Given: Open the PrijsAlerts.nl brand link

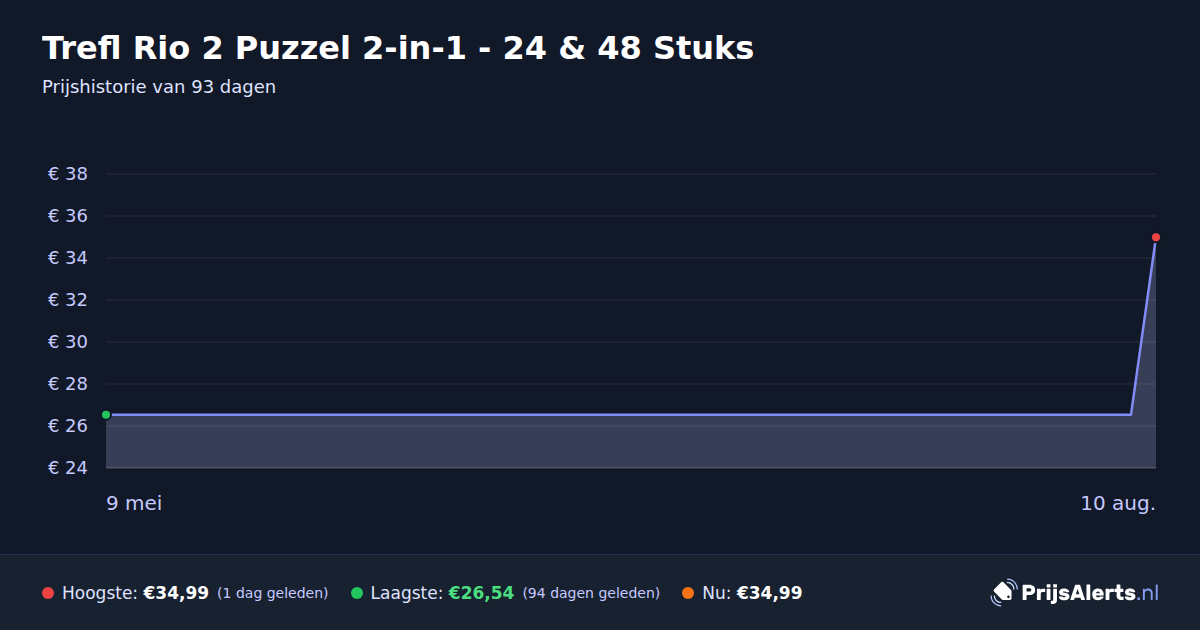Looking at the screenshot, I should [x=1075, y=592].
